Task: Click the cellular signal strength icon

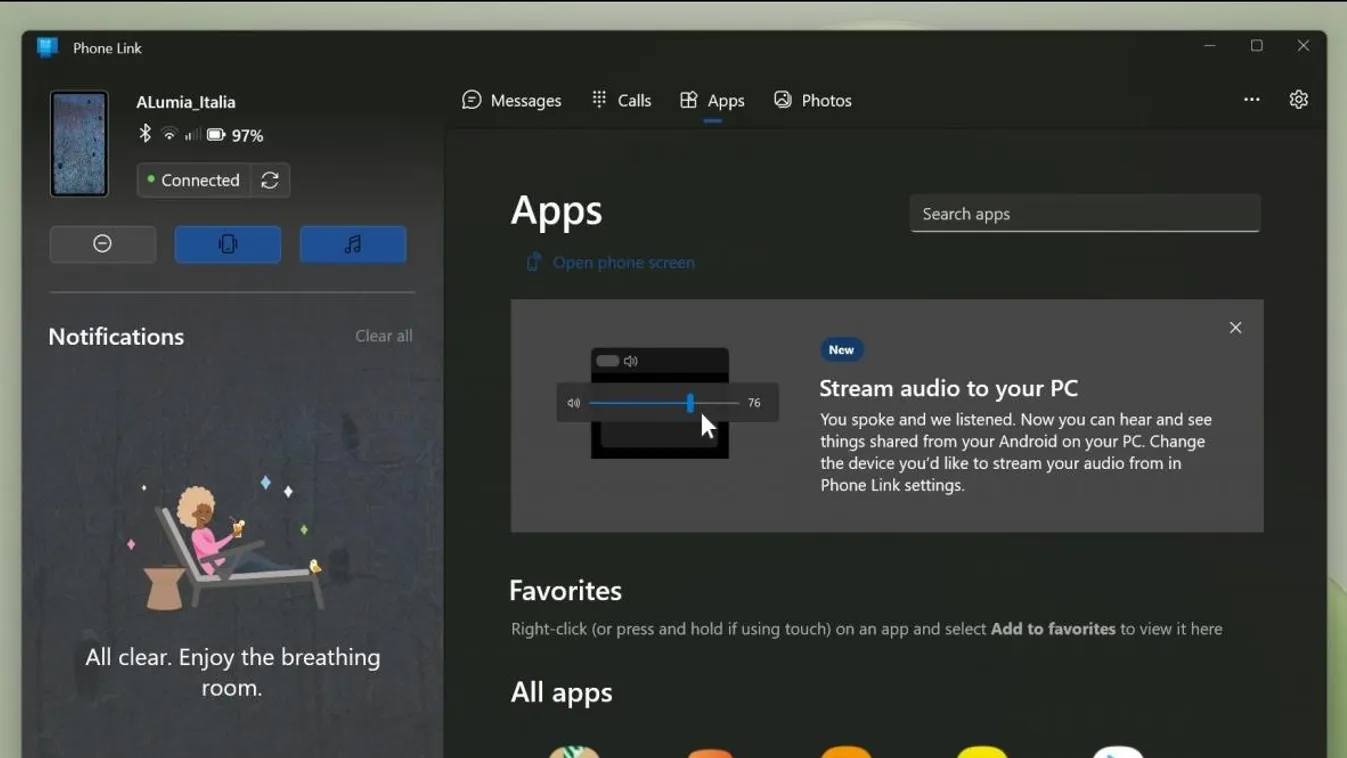Action: [191, 135]
